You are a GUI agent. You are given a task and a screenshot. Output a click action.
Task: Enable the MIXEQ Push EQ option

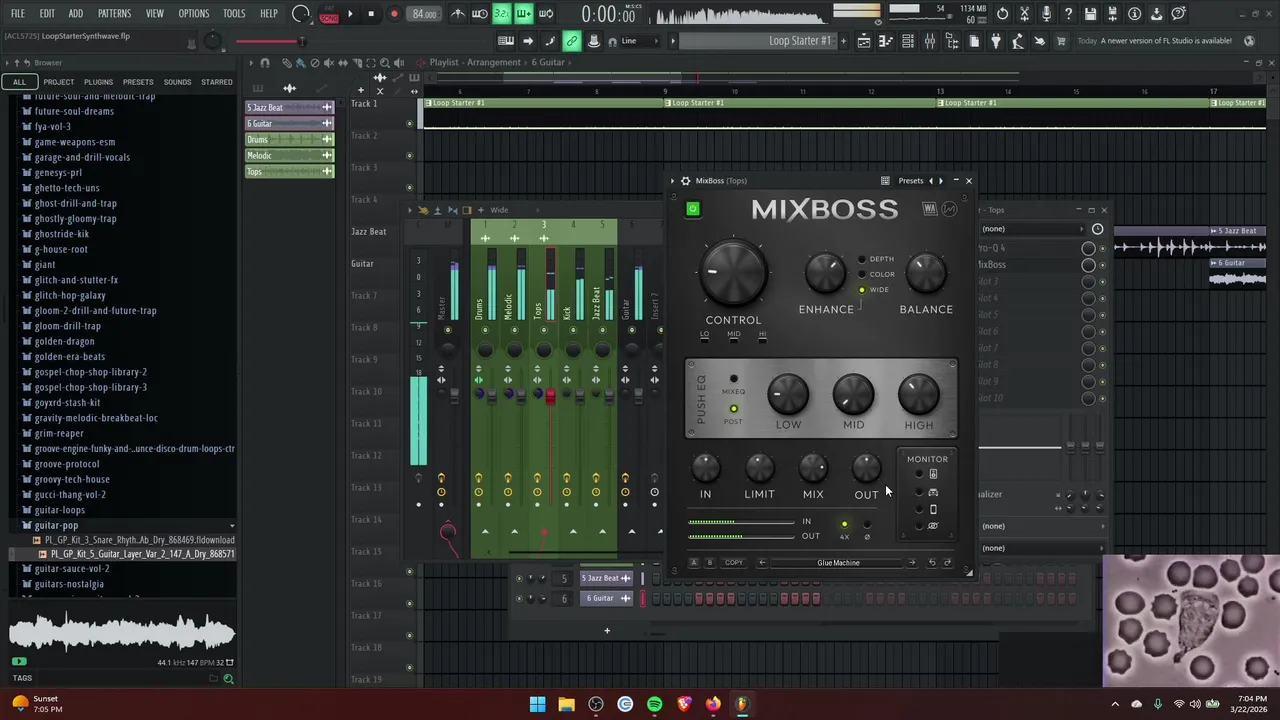[733, 380]
